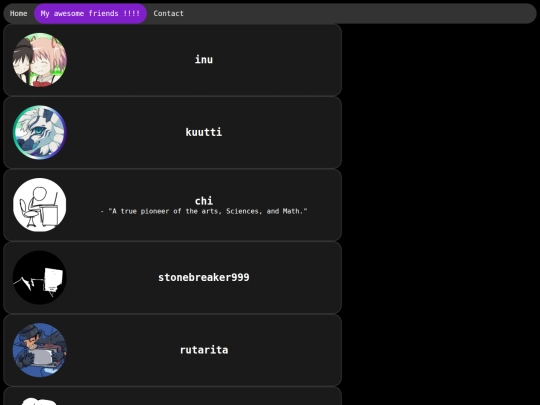Open the inu friend name link
540x405 pixels.
click(204, 60)
